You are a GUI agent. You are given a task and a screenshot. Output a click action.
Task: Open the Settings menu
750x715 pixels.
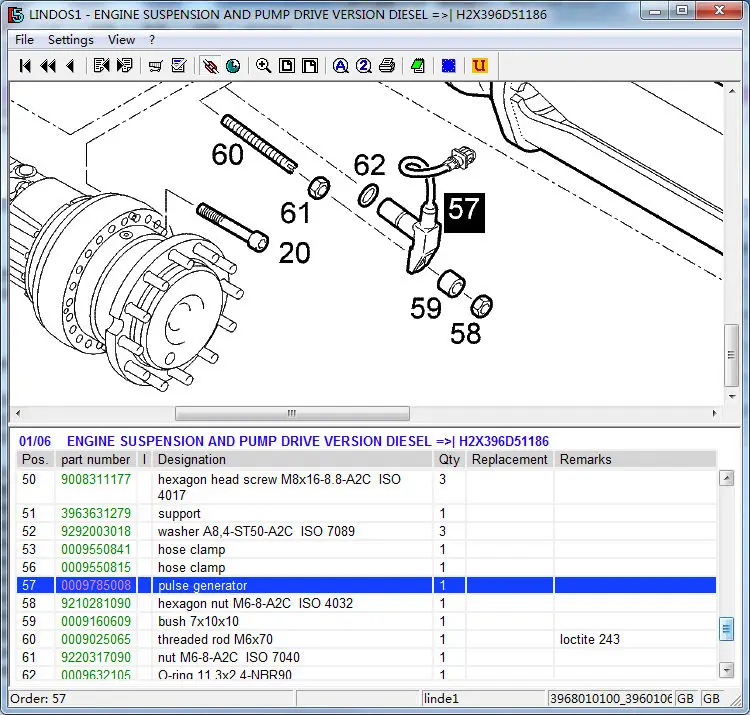coord(71,40)
